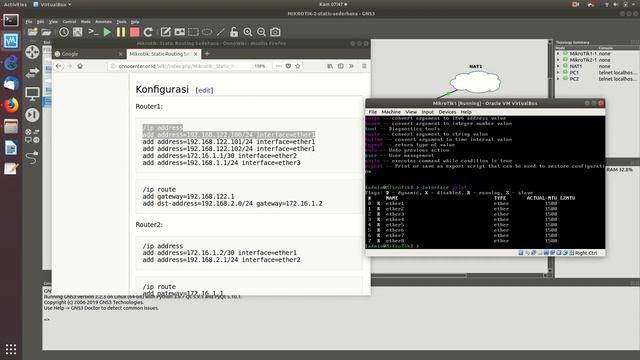Click the Zoom out magnifier icon
This screenshot has width=640, height=360.
click(262, 32)
